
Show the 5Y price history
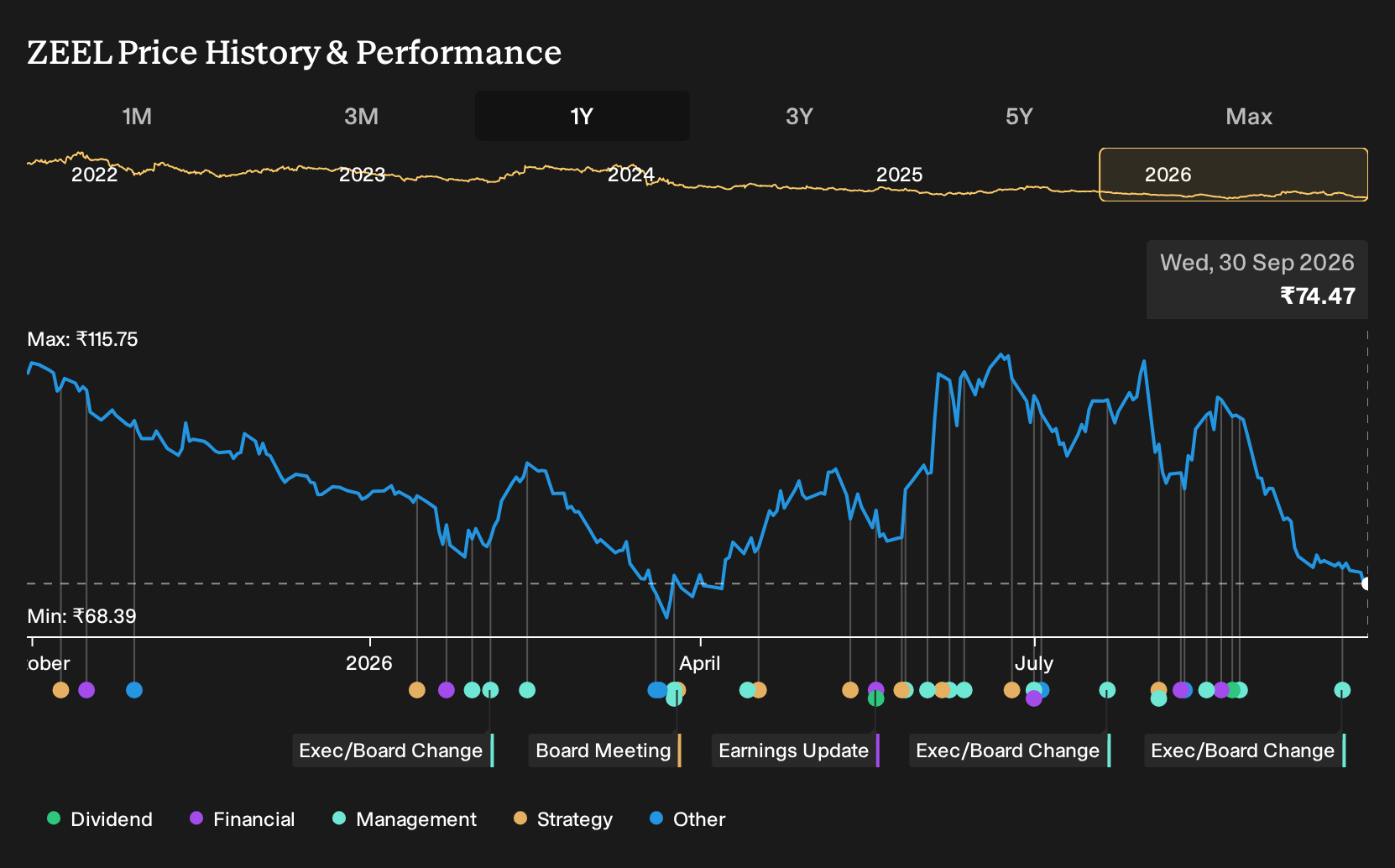1019,116
